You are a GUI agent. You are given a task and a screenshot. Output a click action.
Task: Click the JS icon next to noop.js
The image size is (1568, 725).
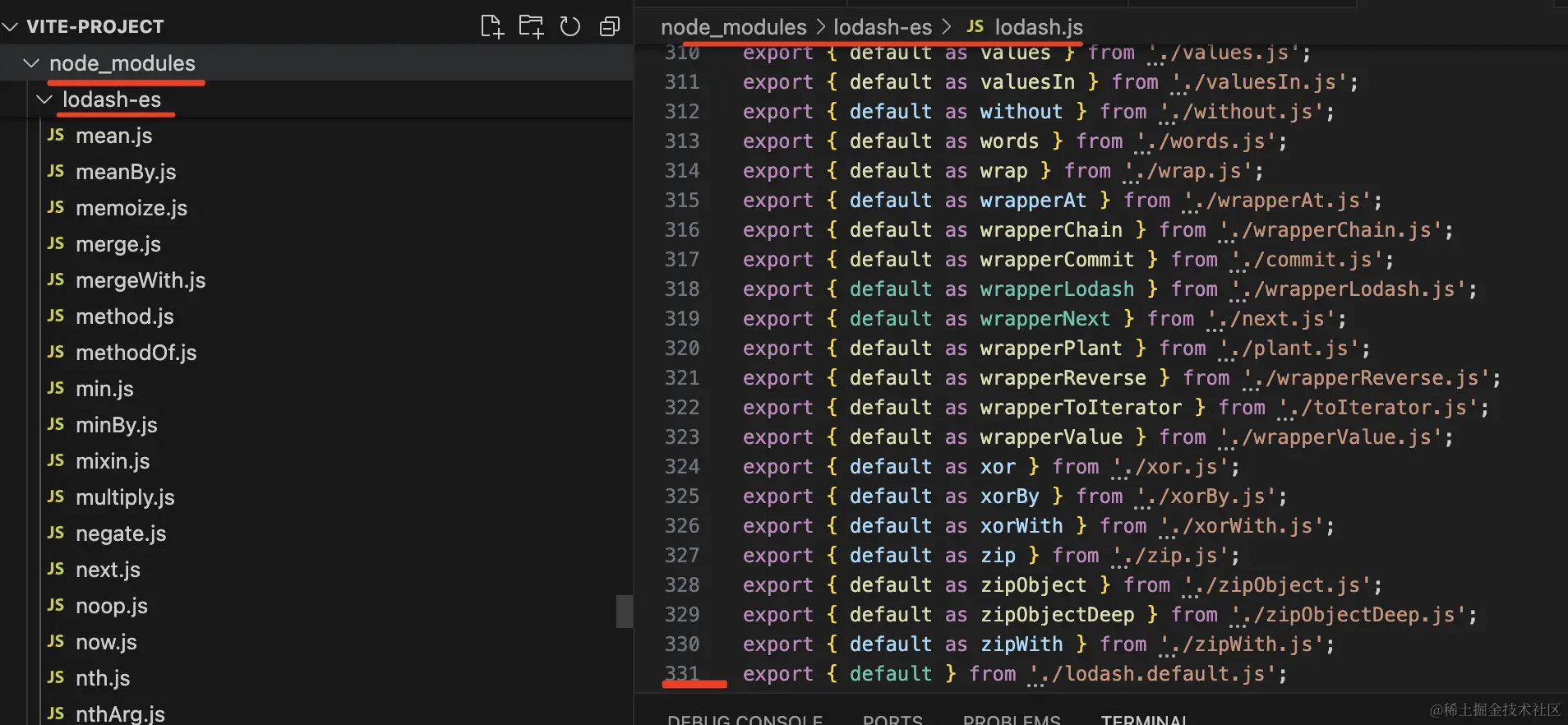click(56, 605)
